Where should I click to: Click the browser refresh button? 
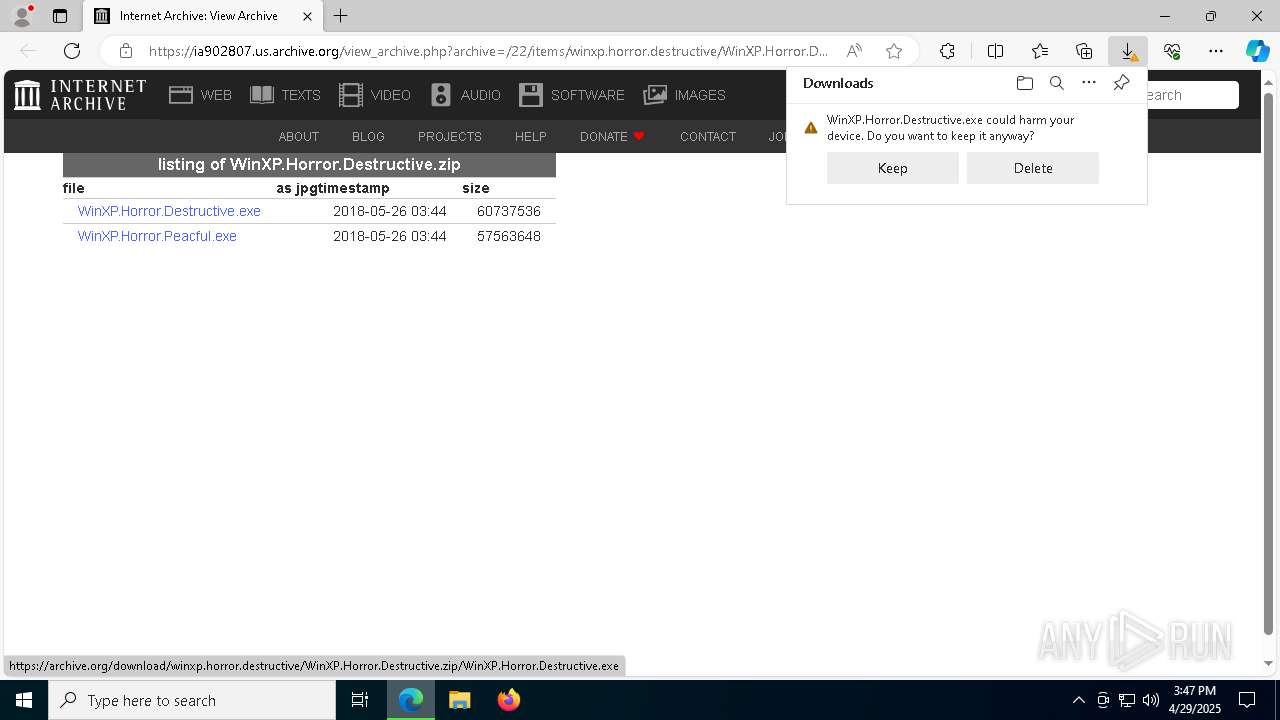72,51
